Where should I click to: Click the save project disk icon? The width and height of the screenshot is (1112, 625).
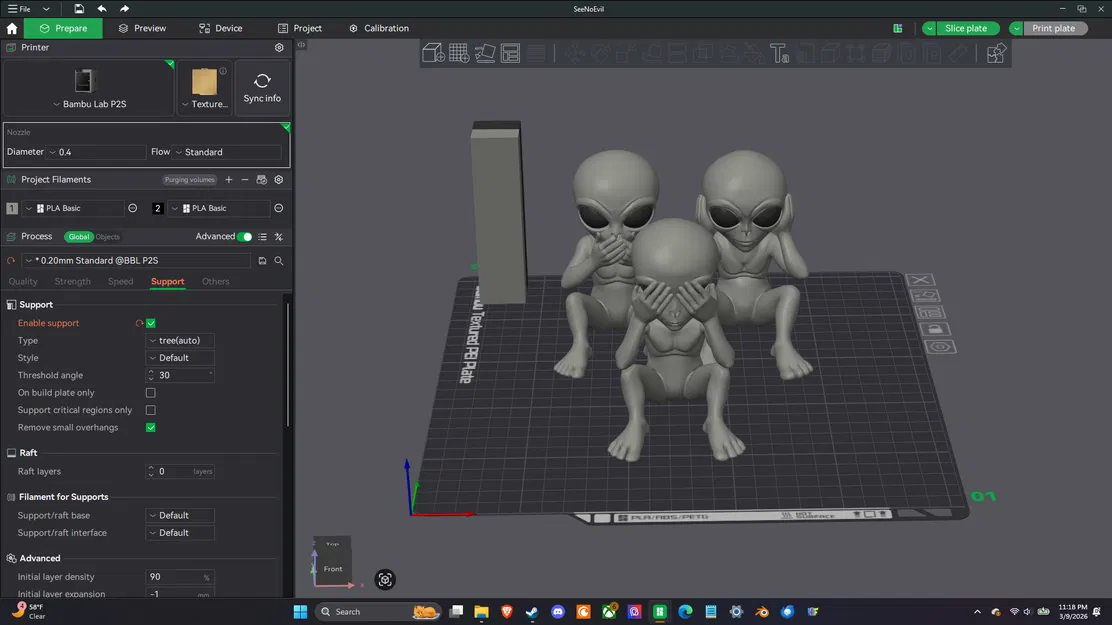tap(79, 9)
